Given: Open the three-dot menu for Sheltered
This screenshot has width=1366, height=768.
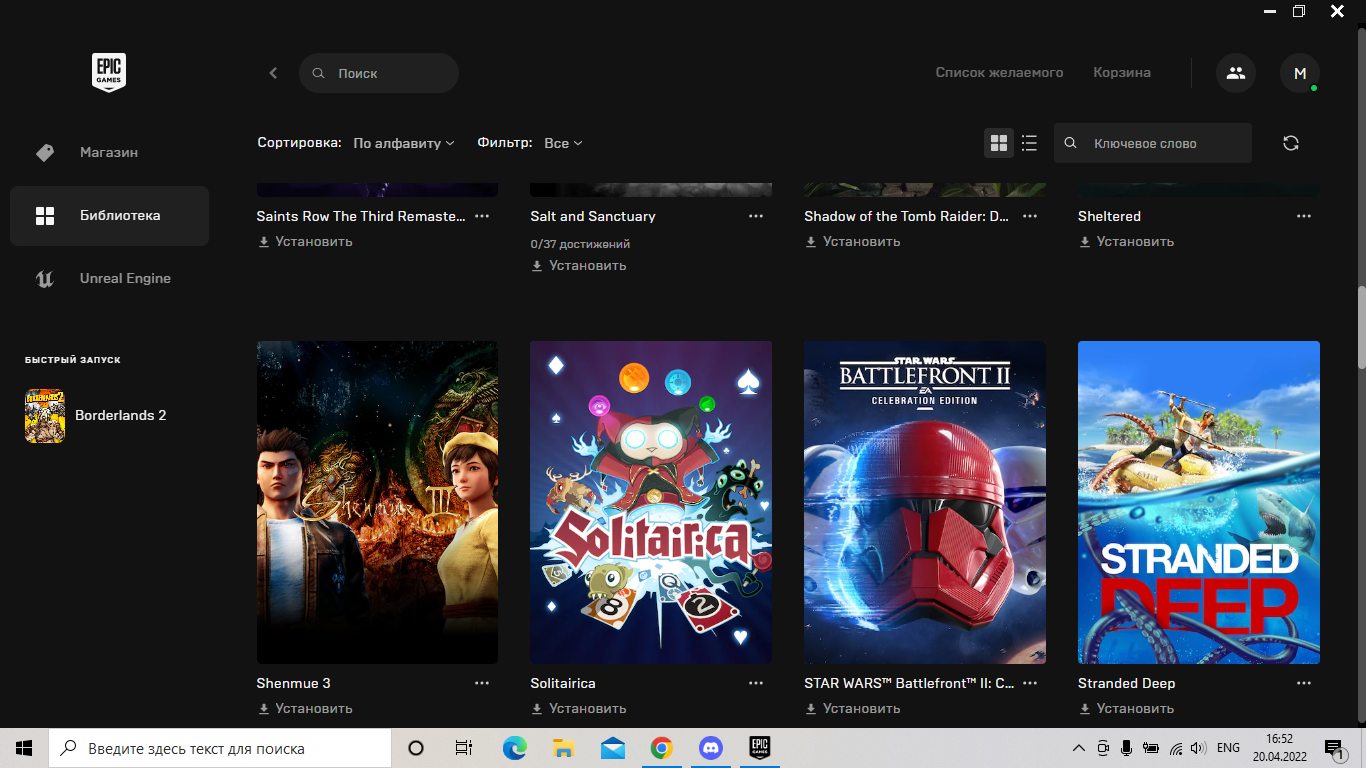Looking at the screenshot, I should point(1304,216).
